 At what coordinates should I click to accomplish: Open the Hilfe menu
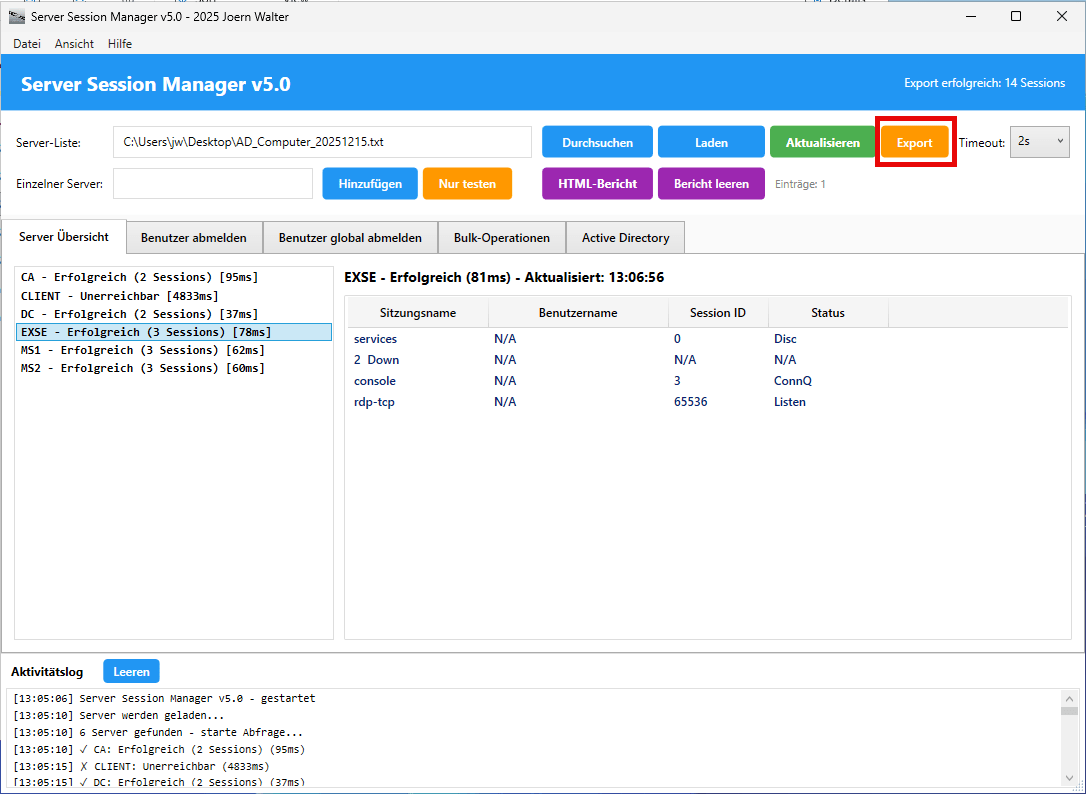pos(120,44)
